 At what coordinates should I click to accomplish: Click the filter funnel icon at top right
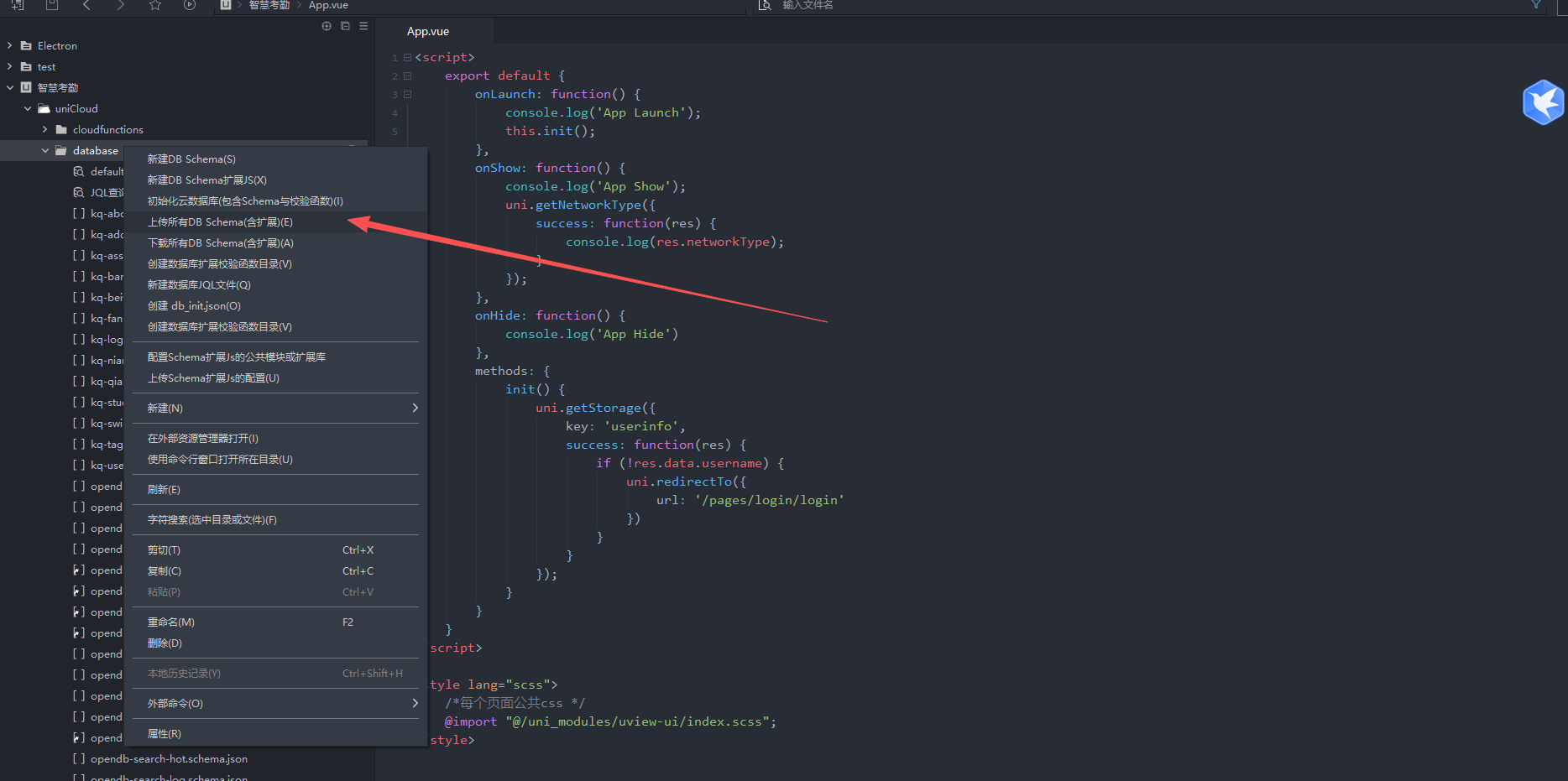coord(1536,5)
